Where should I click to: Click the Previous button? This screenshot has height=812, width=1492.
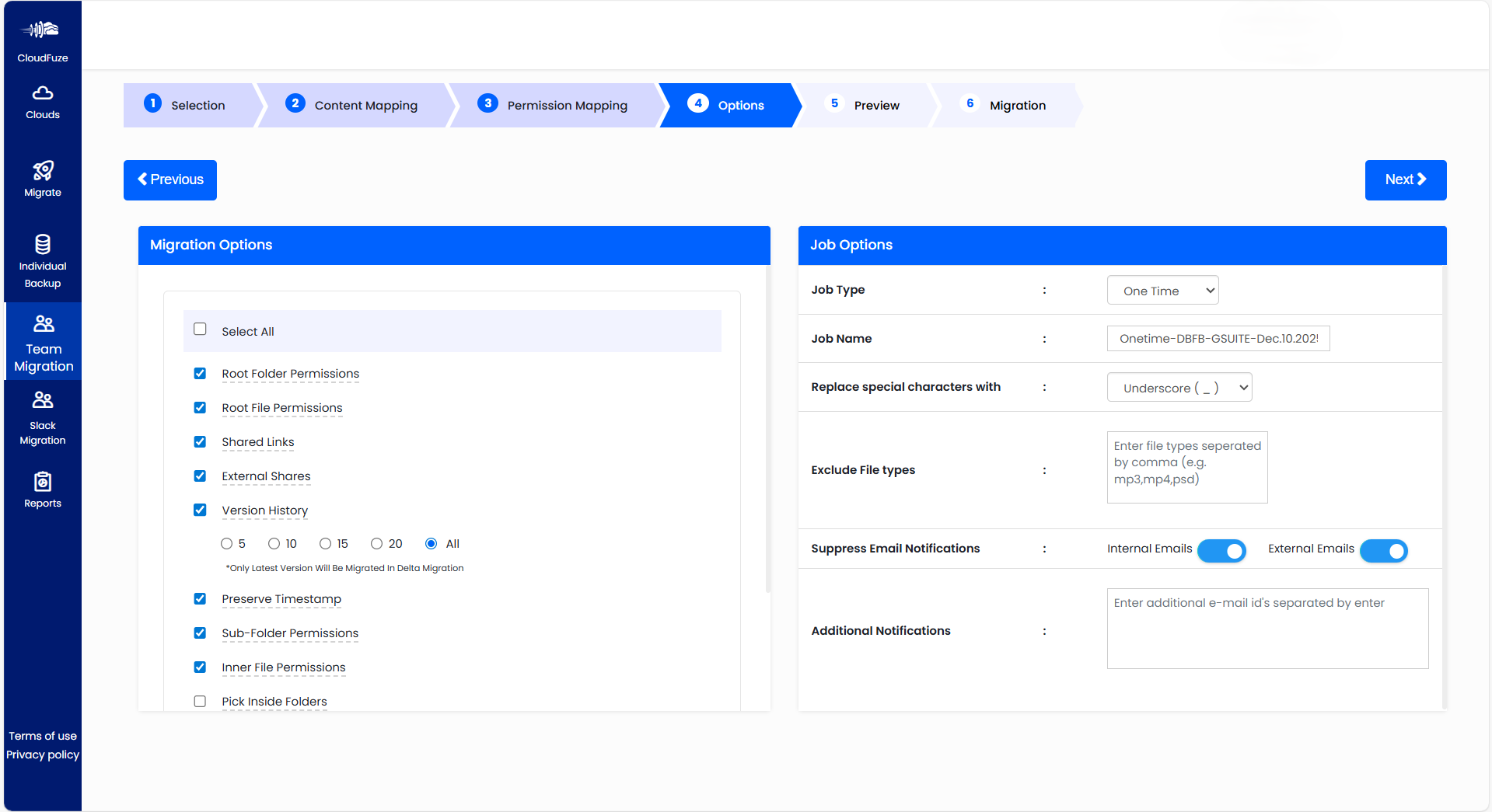click(170, 180)
